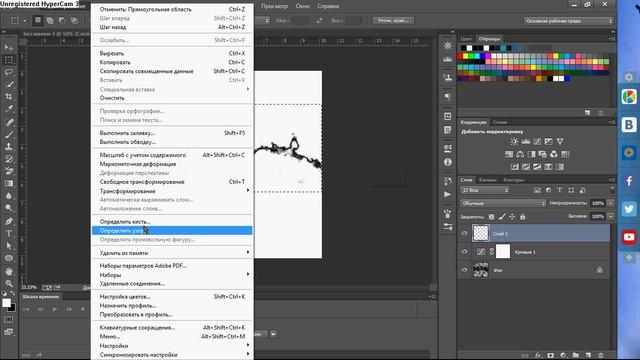Add a Color Balance adjustment

520,154
